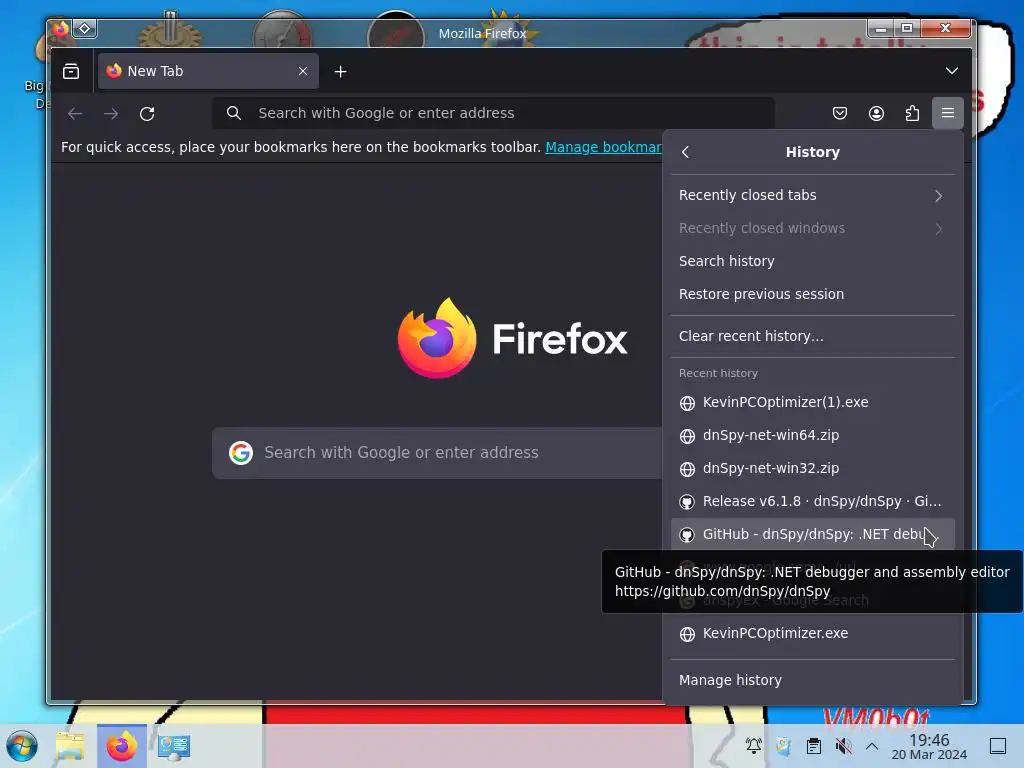This screenshot has width=1024, height=768.
Task: Open Release v6.1.8 dnSpy history entry
Action: (812, 502)
